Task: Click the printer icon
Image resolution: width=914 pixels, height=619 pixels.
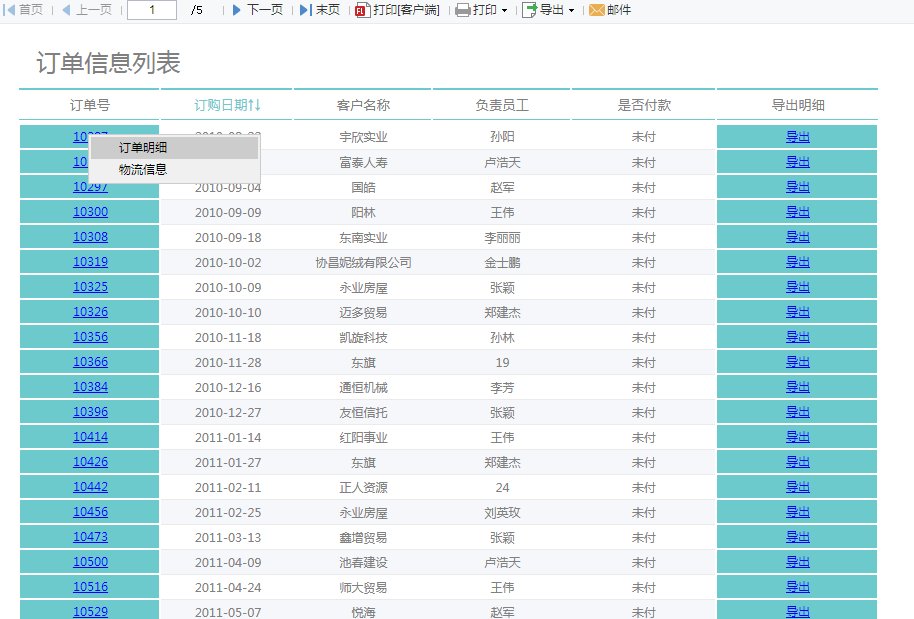Action: [x=462, y=10]
